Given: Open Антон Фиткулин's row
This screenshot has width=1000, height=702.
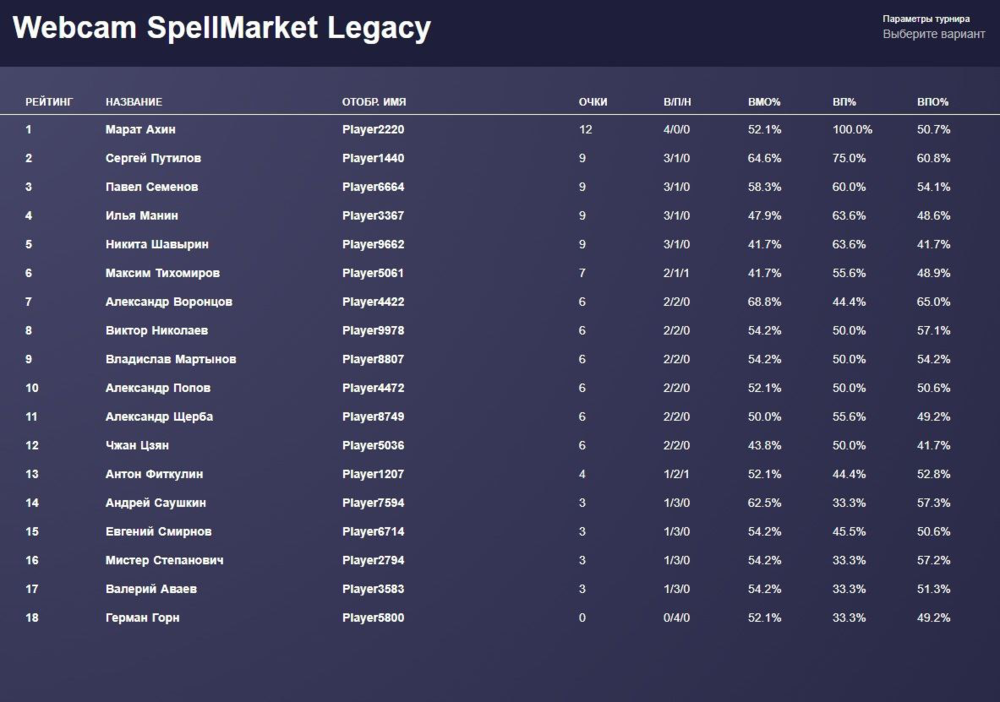Looking at the screenshot, I should [x=154, y=474].
